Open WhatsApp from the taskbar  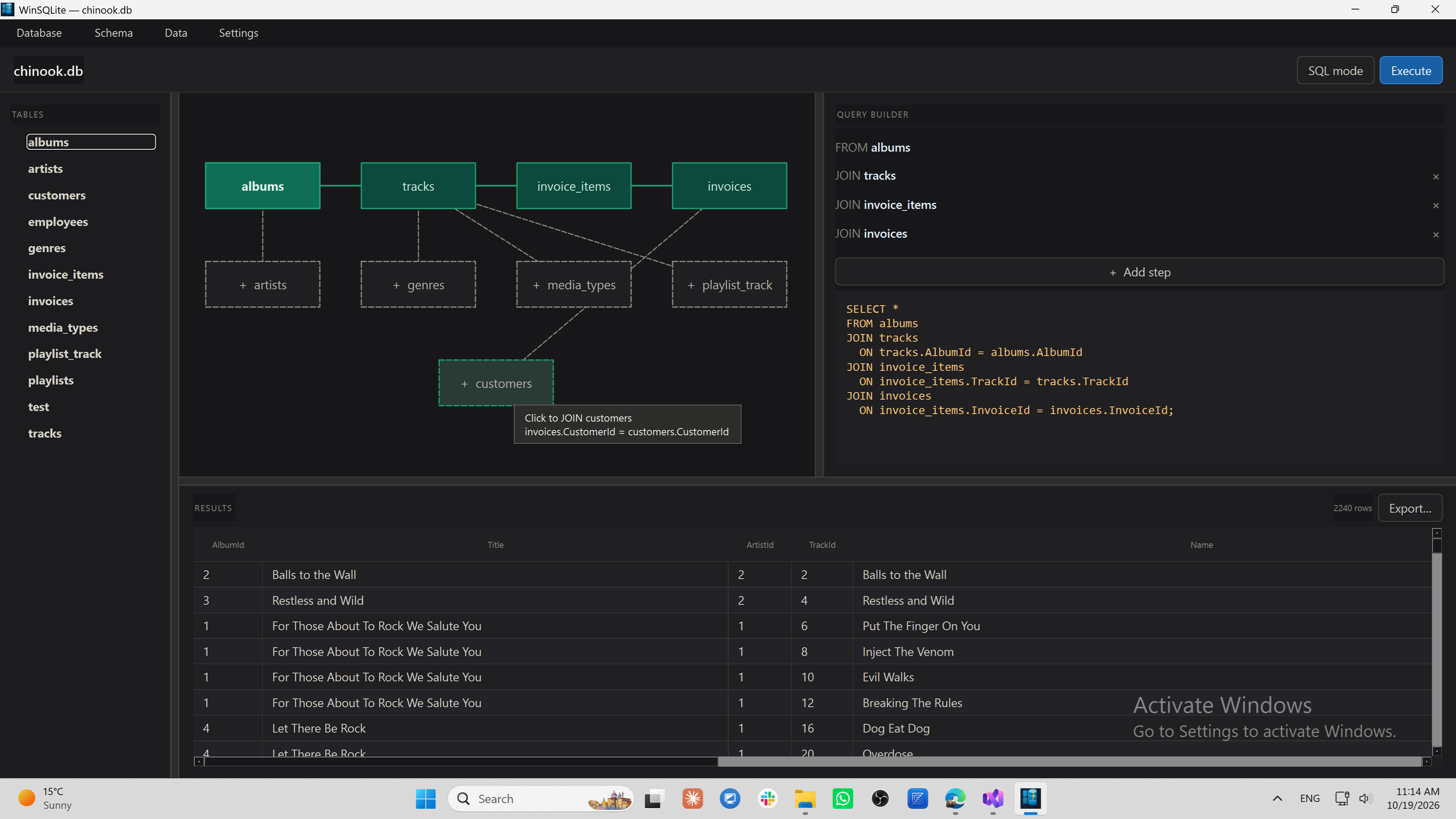click(843, 799)
